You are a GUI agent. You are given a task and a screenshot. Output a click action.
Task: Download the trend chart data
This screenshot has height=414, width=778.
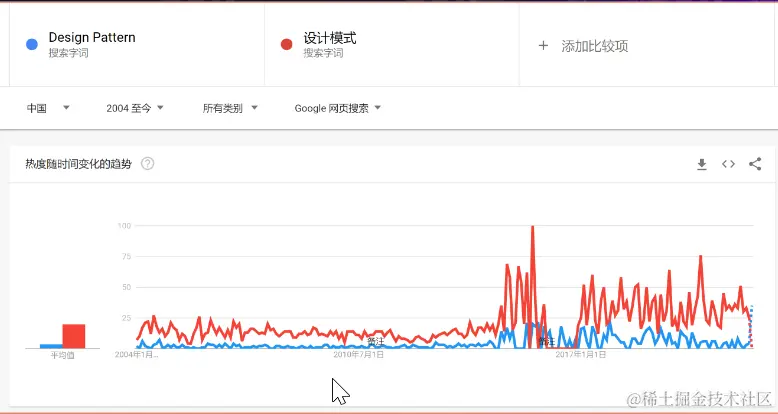tap(702, 164)
